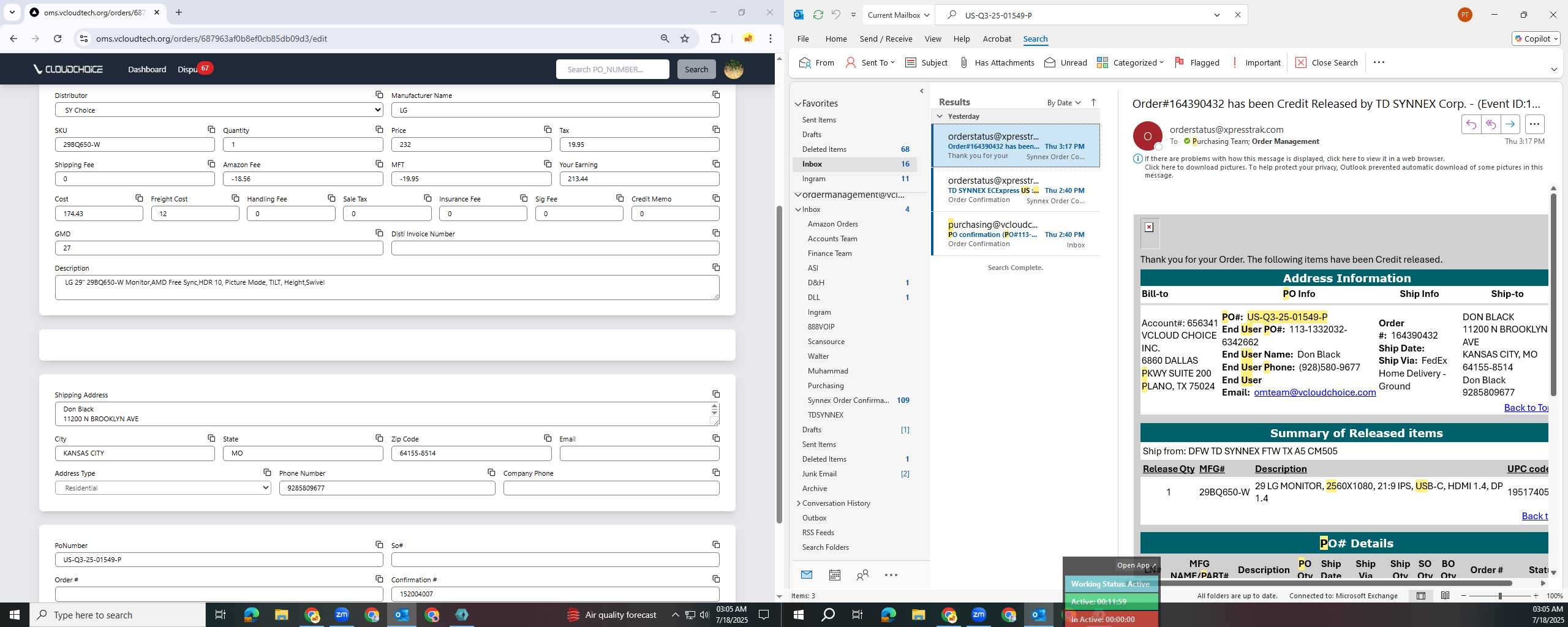Image resolution: width=1568 pixels, height=627 pixels.
Task: Open Outlook Calendar view icon
Action: click(834, 575)
